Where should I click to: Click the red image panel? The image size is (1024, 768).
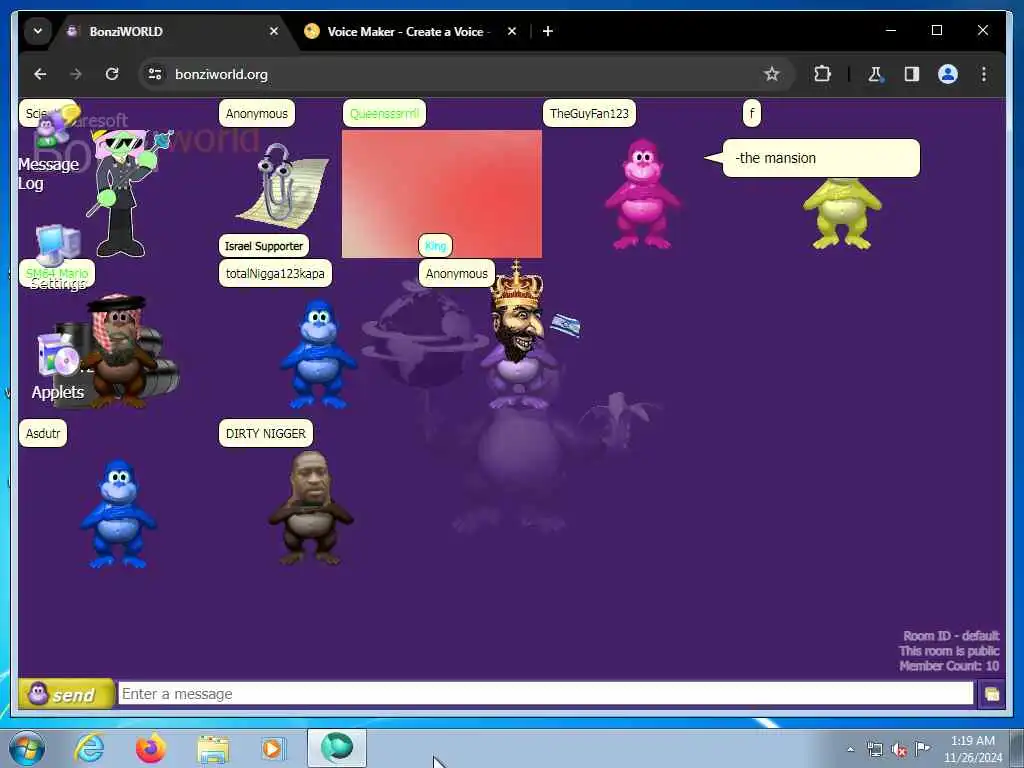click(x=441, y=194)
